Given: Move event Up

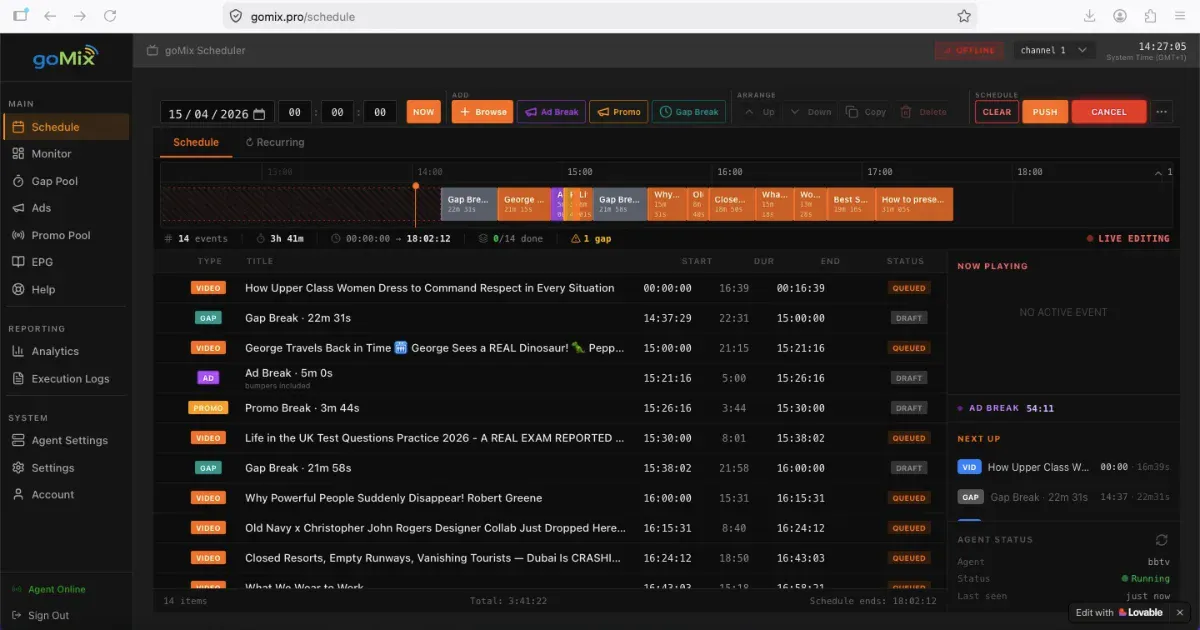Looking at the screenshot, I should (x=759, y=112).
